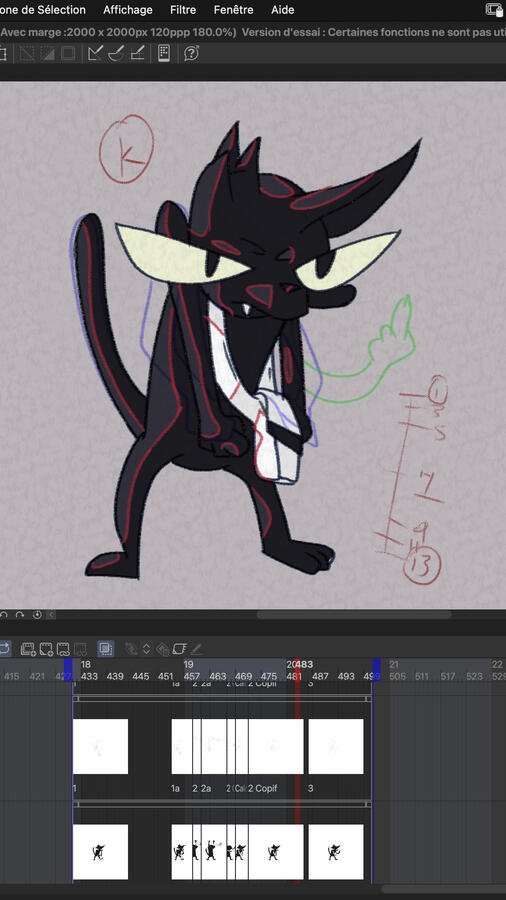Click the small left arrow beside rotation controls
This screenshot has height=900, width=506.
50,615
